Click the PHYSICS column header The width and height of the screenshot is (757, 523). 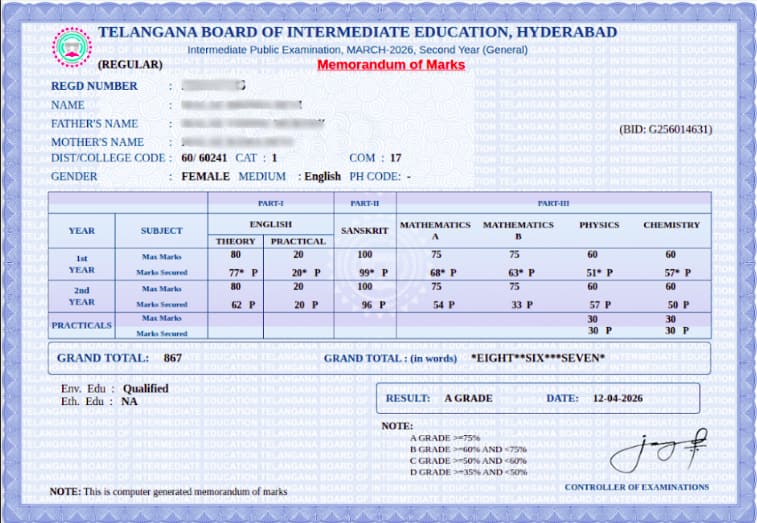tap(599, 225)
